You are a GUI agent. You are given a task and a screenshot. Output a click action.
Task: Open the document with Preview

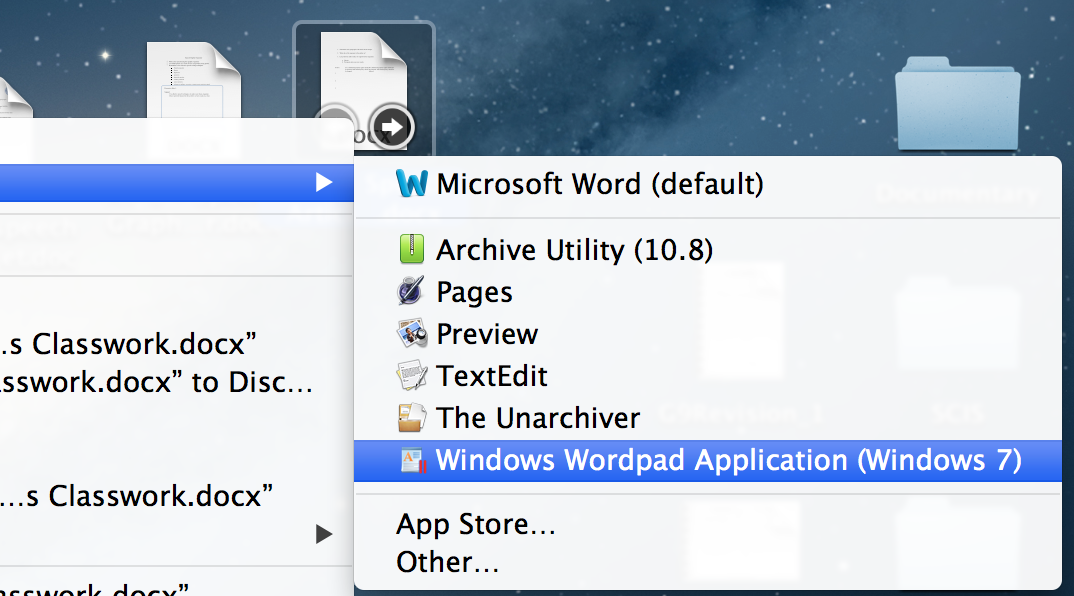708,334
